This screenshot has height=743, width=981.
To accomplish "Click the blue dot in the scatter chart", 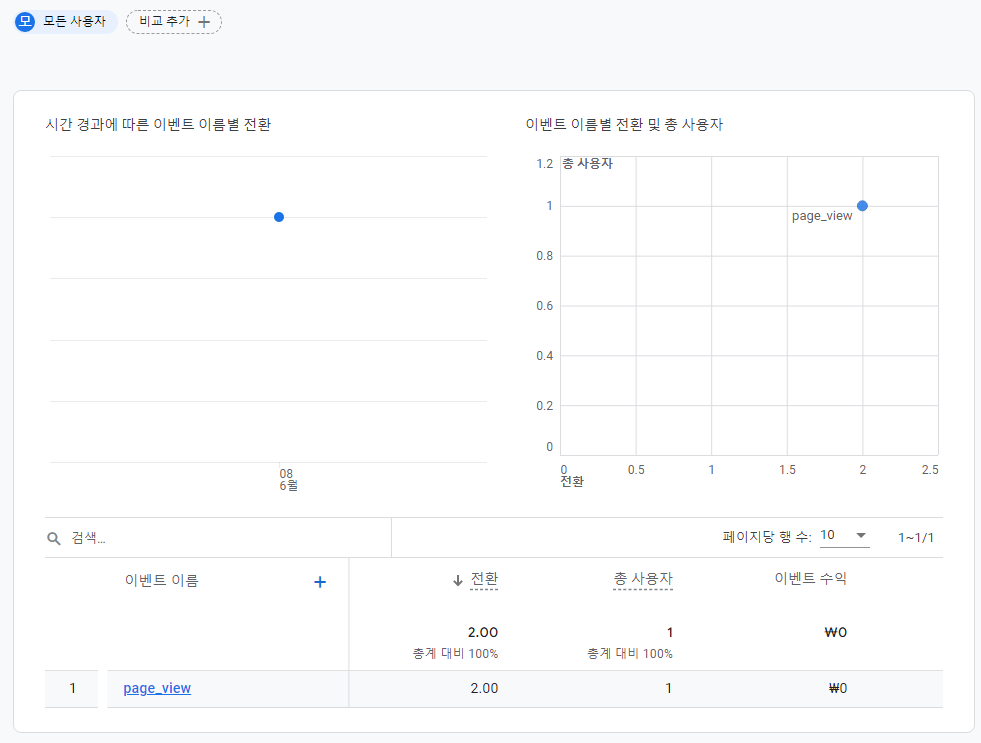I will coord(862,206).
